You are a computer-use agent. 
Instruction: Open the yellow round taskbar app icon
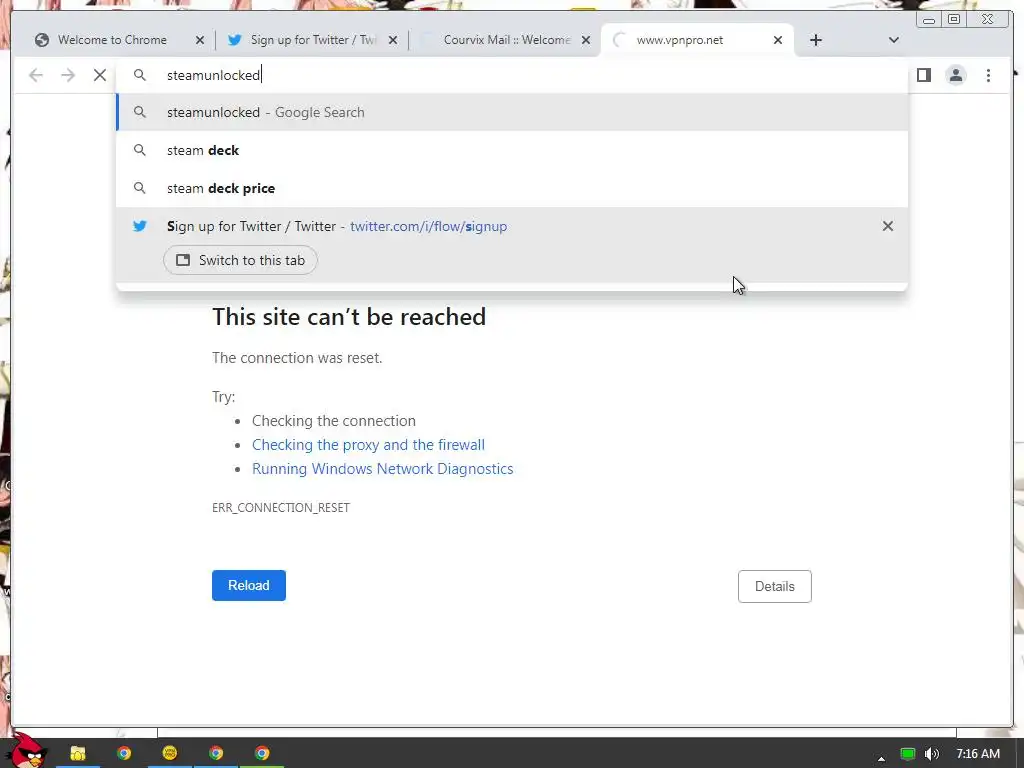pos(170,753)
